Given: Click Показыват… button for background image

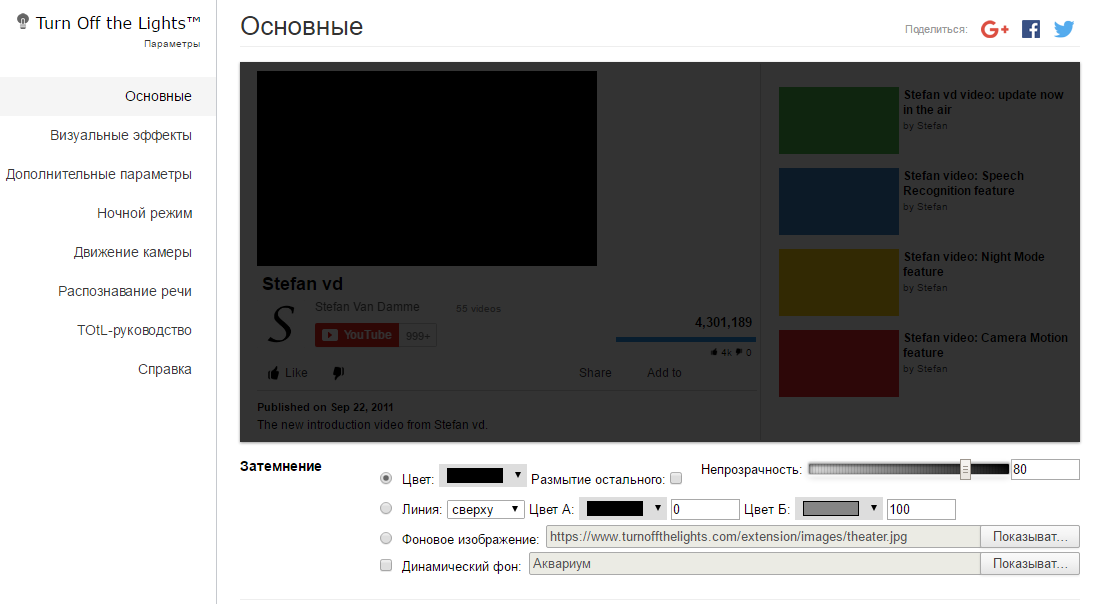Looking at the screenshot, I should point(1030,537).
